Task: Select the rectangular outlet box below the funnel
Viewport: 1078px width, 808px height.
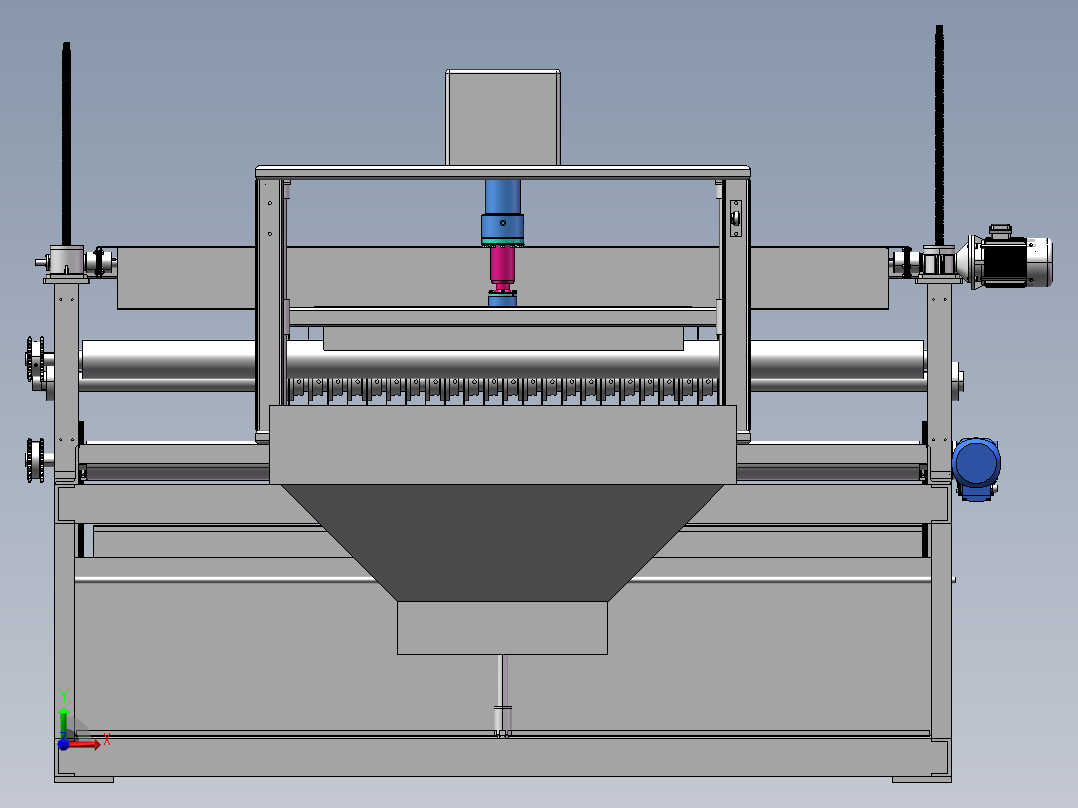Action: [503, 628]
